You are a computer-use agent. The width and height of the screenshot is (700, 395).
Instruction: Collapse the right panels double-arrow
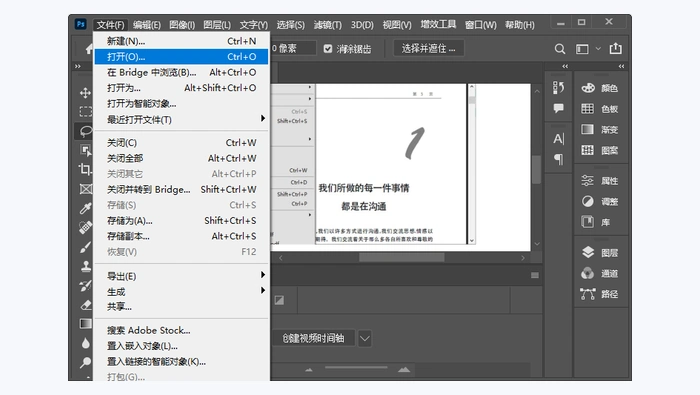click(x=621, y=66)
